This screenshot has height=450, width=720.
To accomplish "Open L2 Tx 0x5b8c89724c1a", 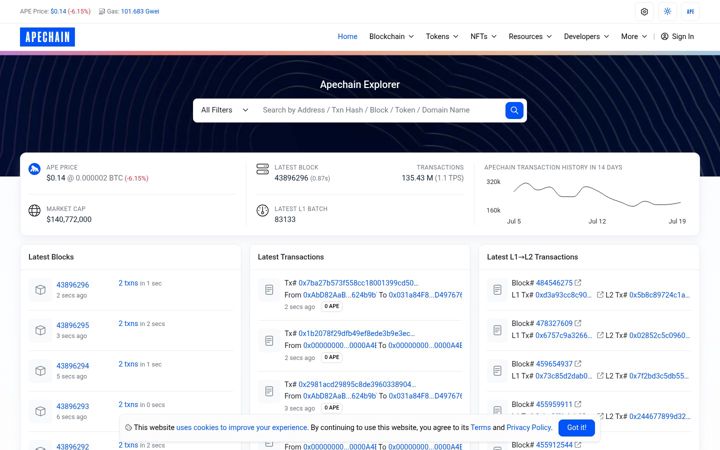I will [x=659, y=295].
